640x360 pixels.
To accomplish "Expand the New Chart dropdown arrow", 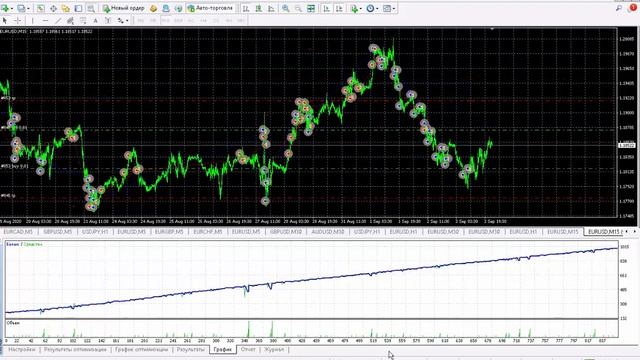I will click(x=12, y=8).
